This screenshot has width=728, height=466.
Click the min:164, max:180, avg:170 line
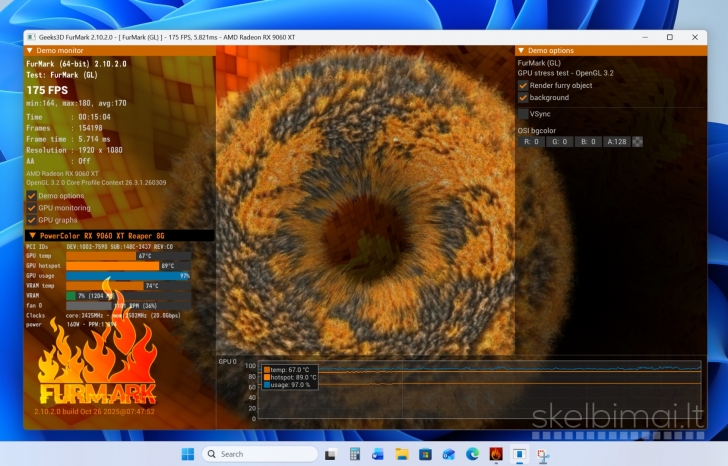point(76,103)
